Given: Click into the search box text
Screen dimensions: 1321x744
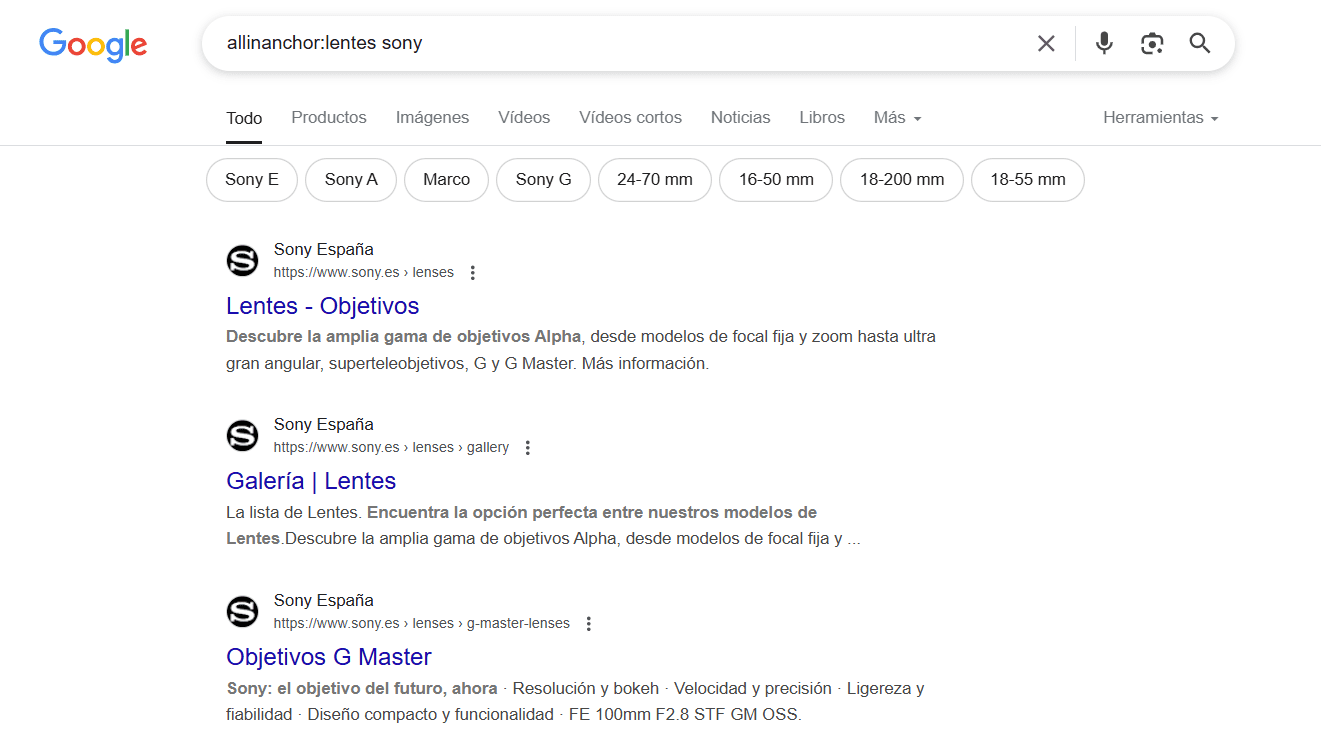Looking at the screenshot, I should pos(324,43).
